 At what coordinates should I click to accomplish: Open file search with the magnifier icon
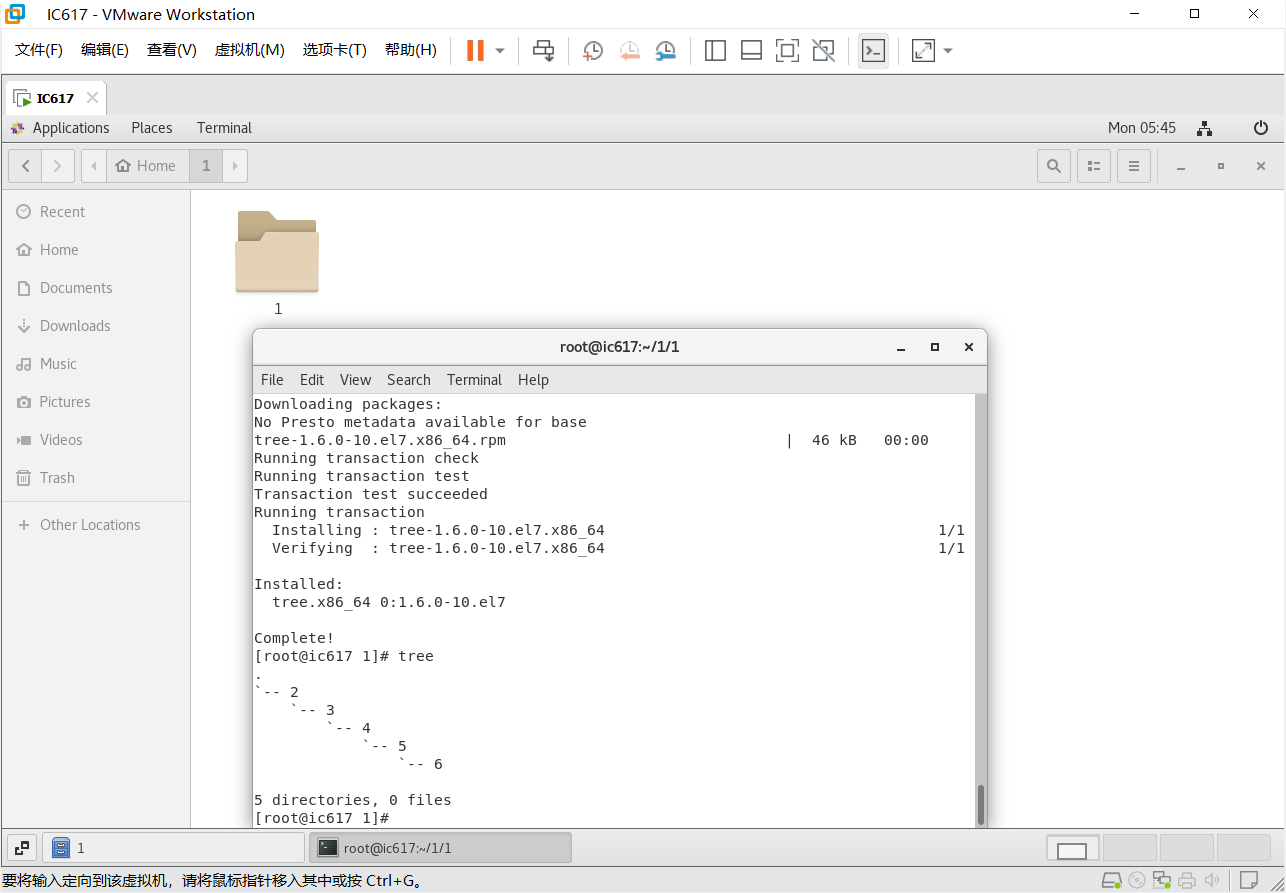coord(1054,166)
